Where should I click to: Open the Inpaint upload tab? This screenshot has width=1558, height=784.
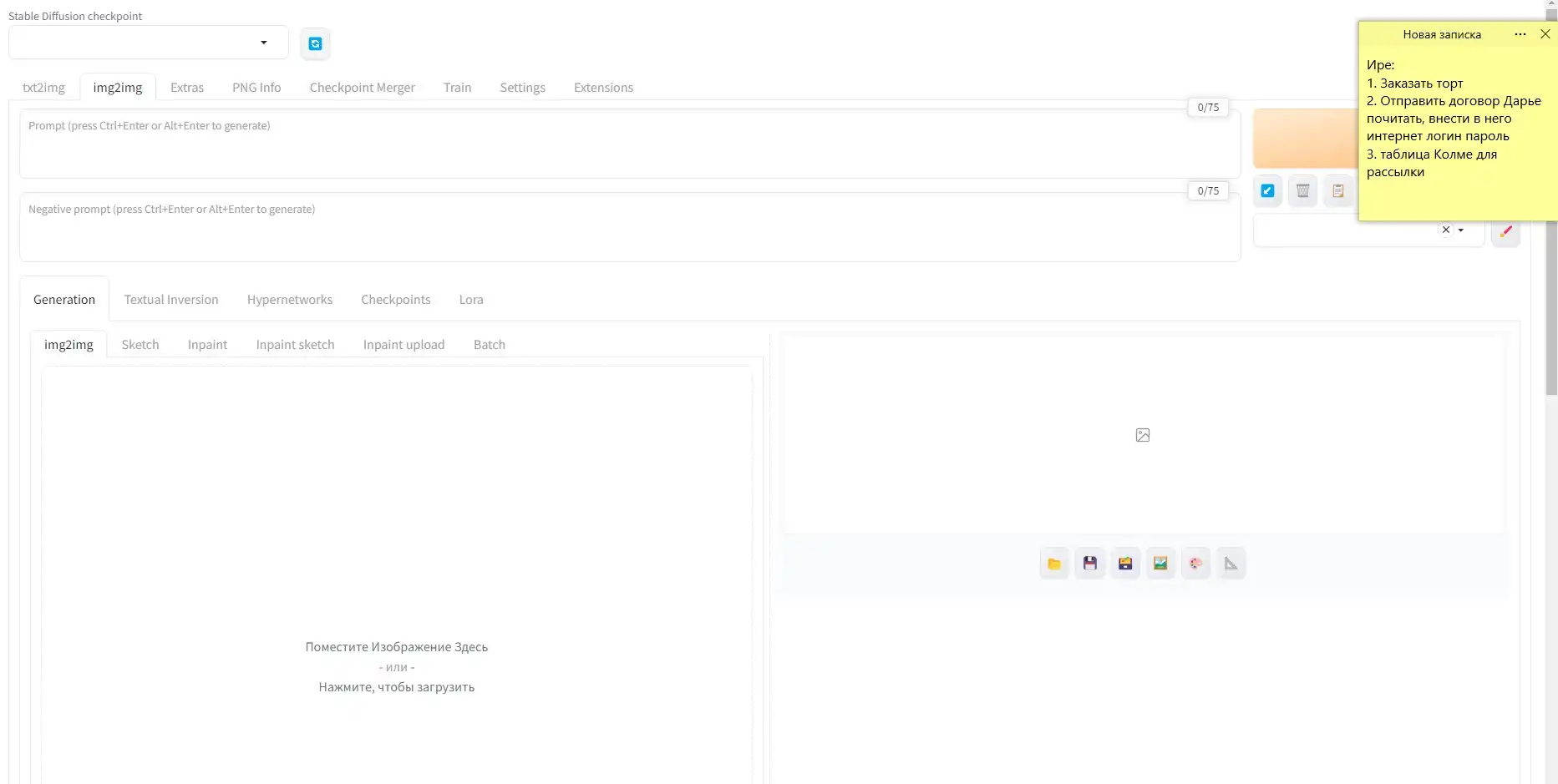tap(403, 345)
